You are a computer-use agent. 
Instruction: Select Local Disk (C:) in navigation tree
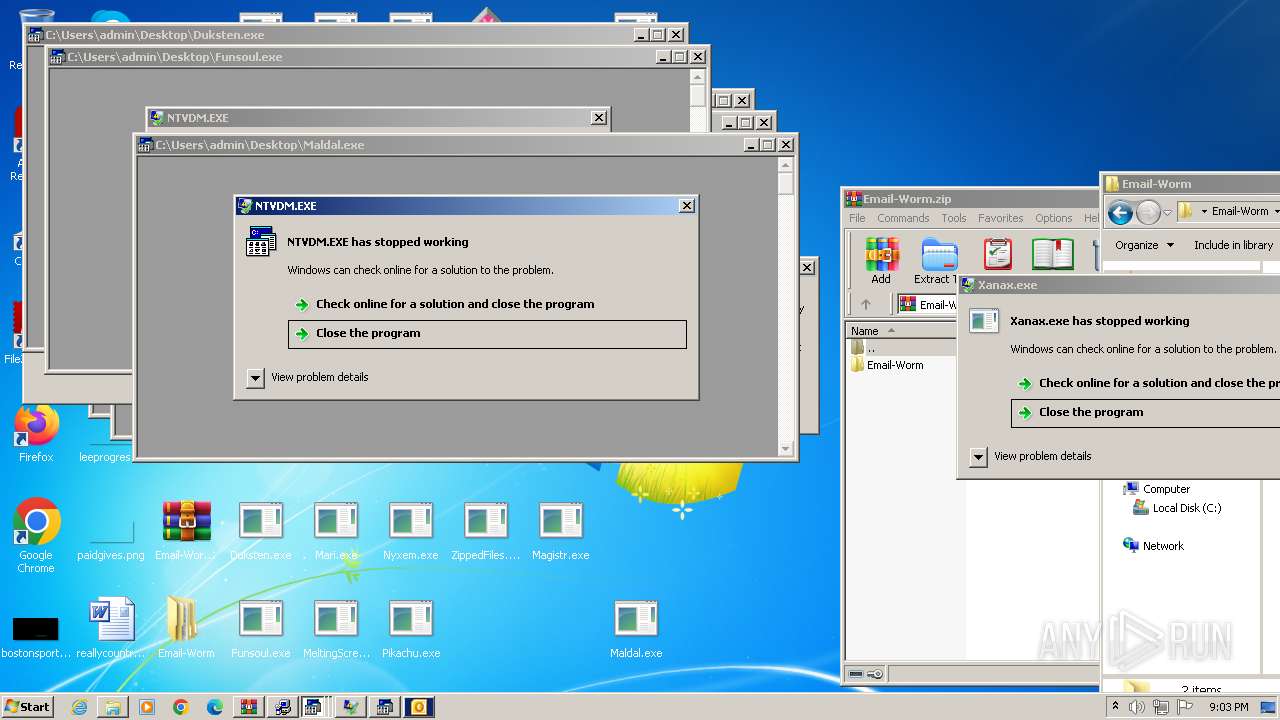coord(1176,508)
